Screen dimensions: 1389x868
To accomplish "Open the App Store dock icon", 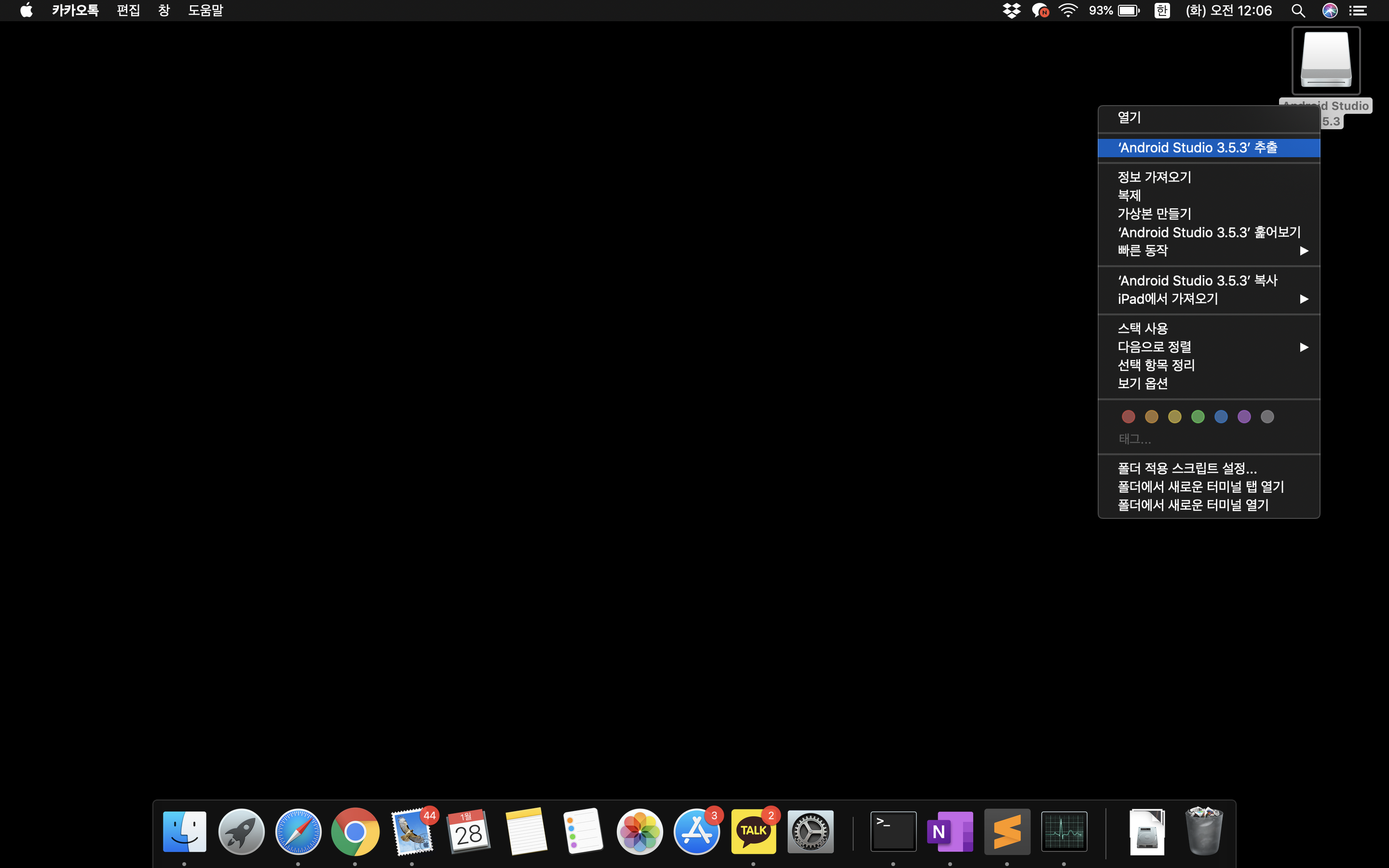I will [x=696, y=831].
